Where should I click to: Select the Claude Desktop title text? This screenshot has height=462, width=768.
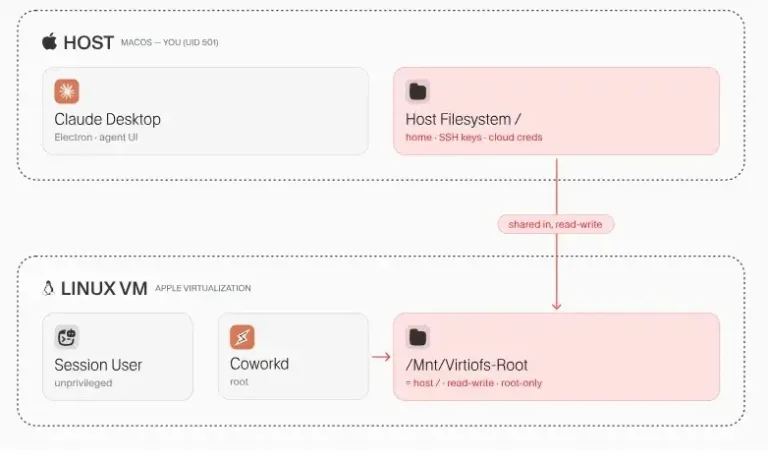107,119
